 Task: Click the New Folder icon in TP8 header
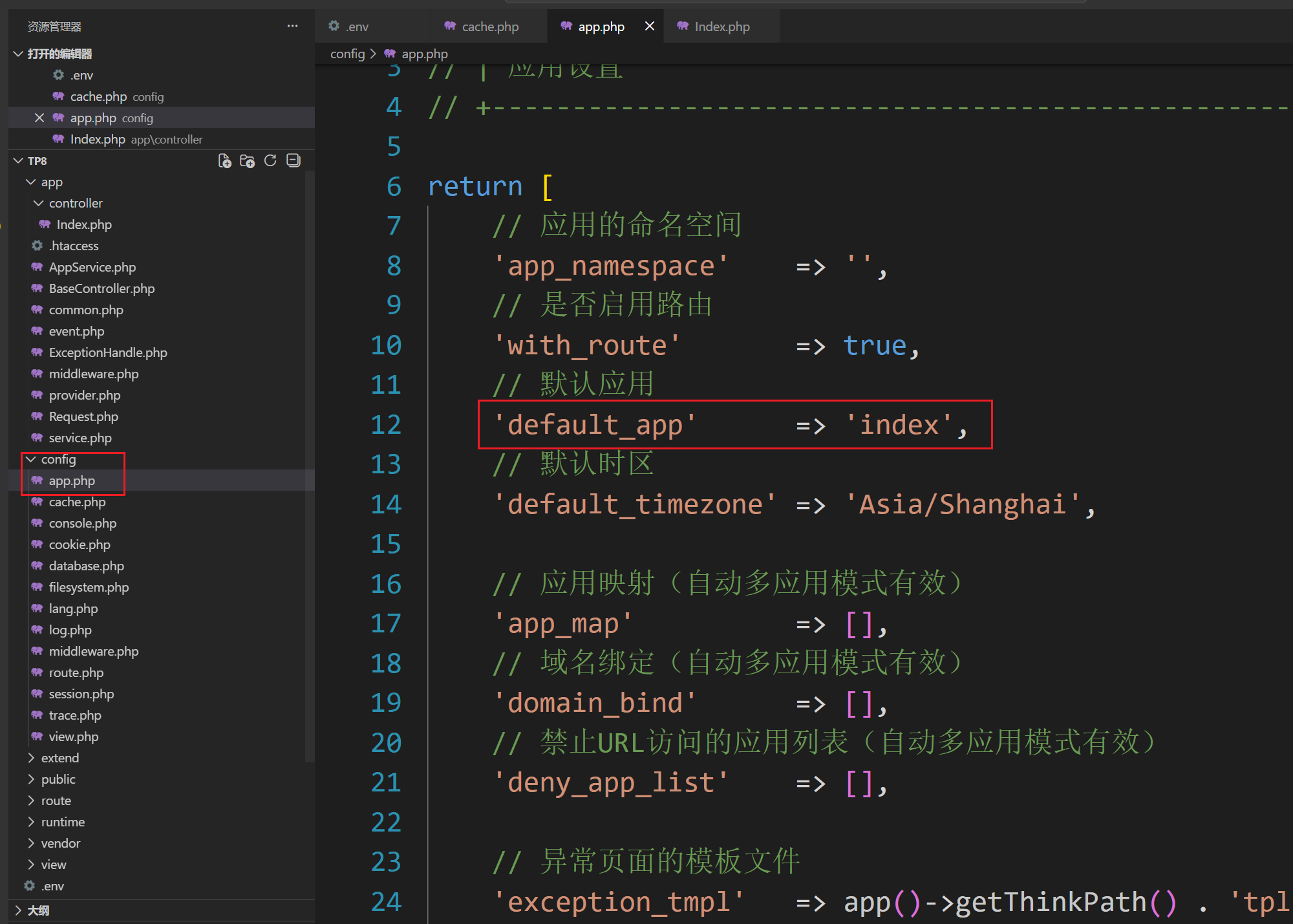tap(247, 161)
